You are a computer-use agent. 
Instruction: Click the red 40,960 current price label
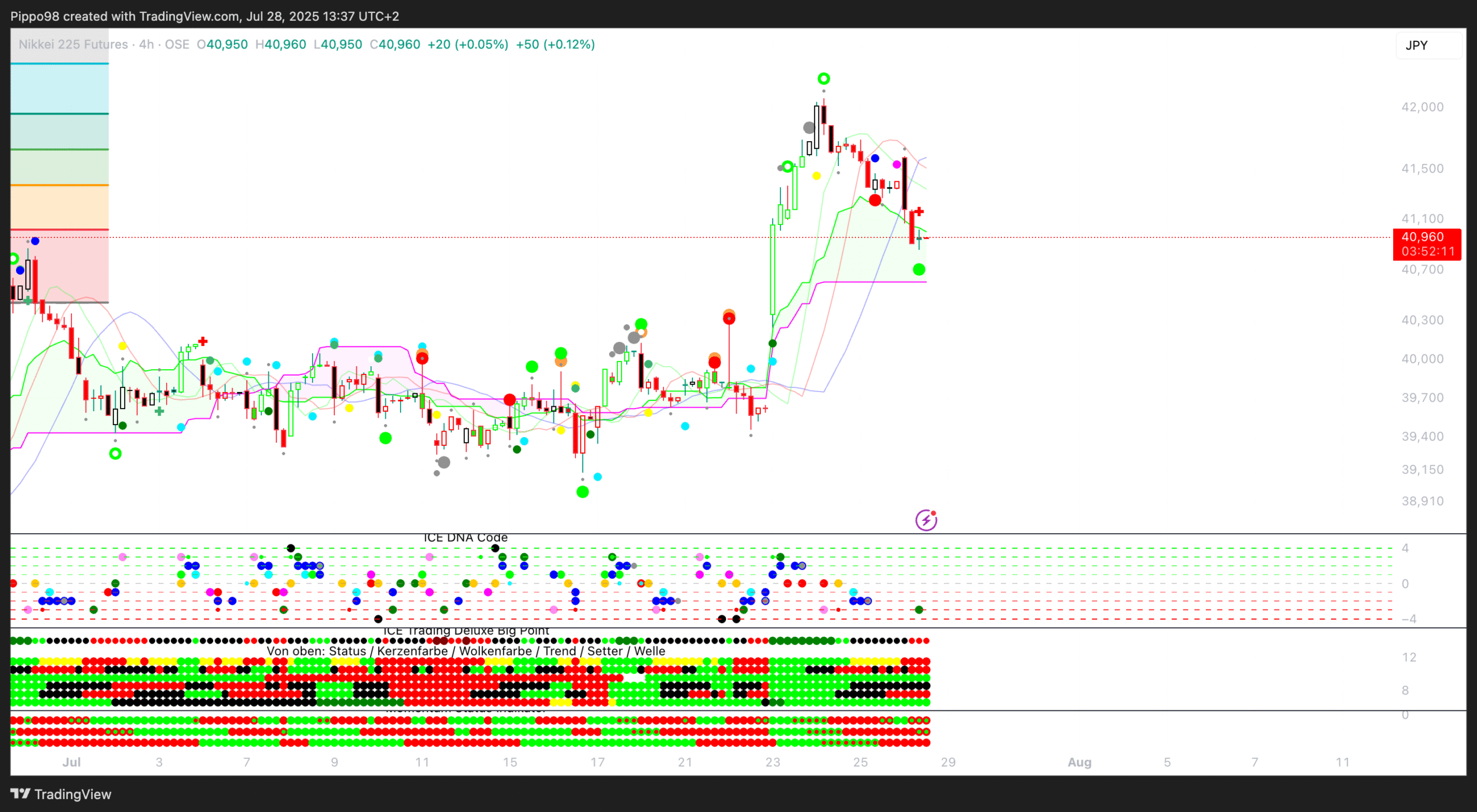(x=1426, y=244)
